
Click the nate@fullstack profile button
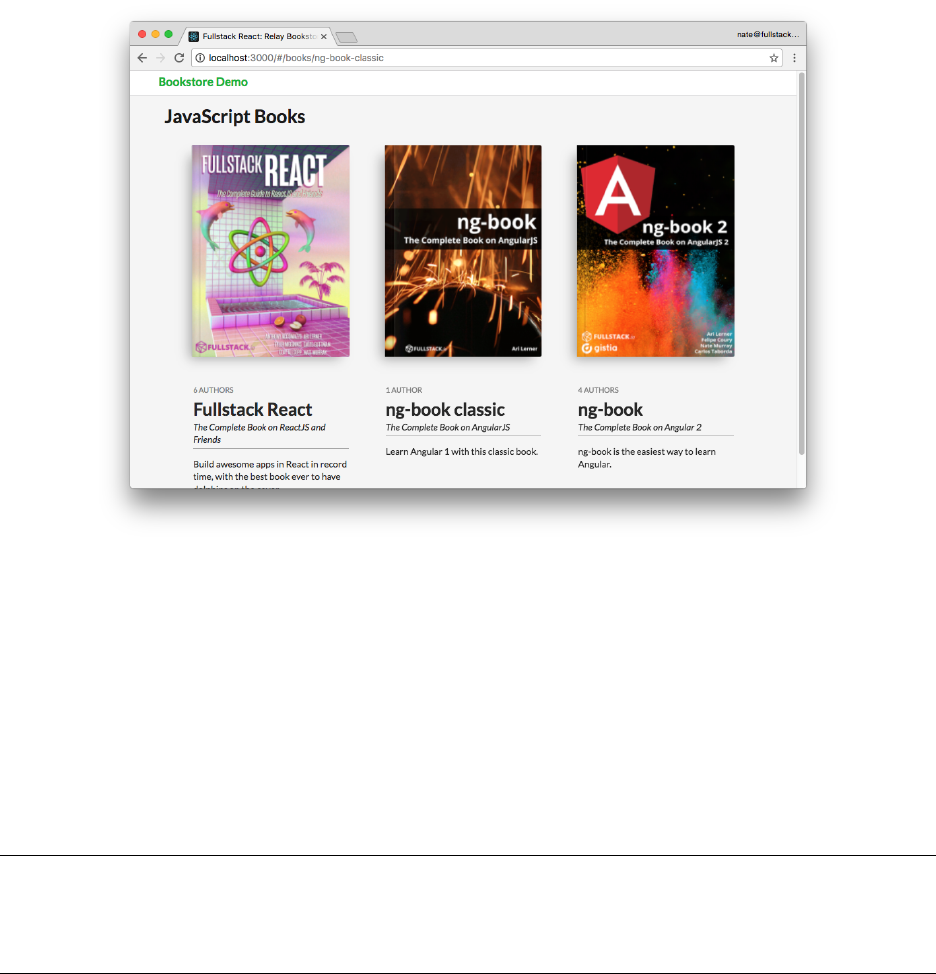[768, 35]
